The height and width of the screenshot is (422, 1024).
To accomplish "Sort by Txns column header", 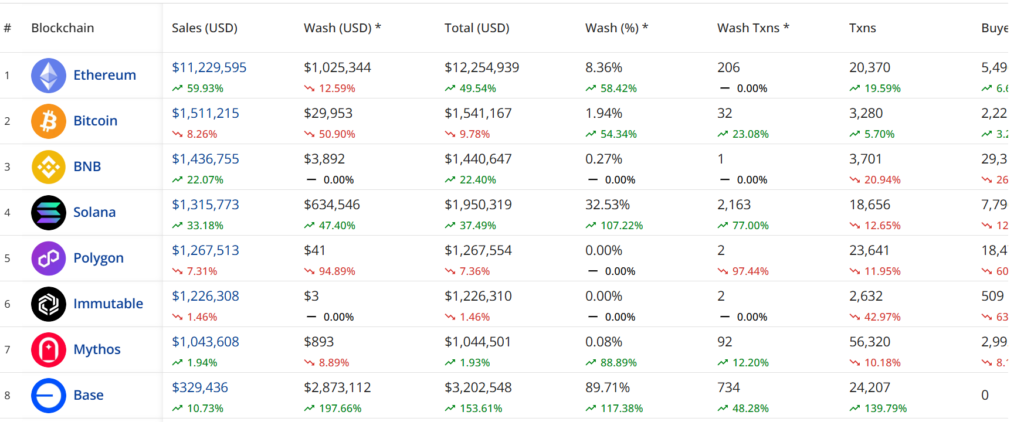I will 864,28.
